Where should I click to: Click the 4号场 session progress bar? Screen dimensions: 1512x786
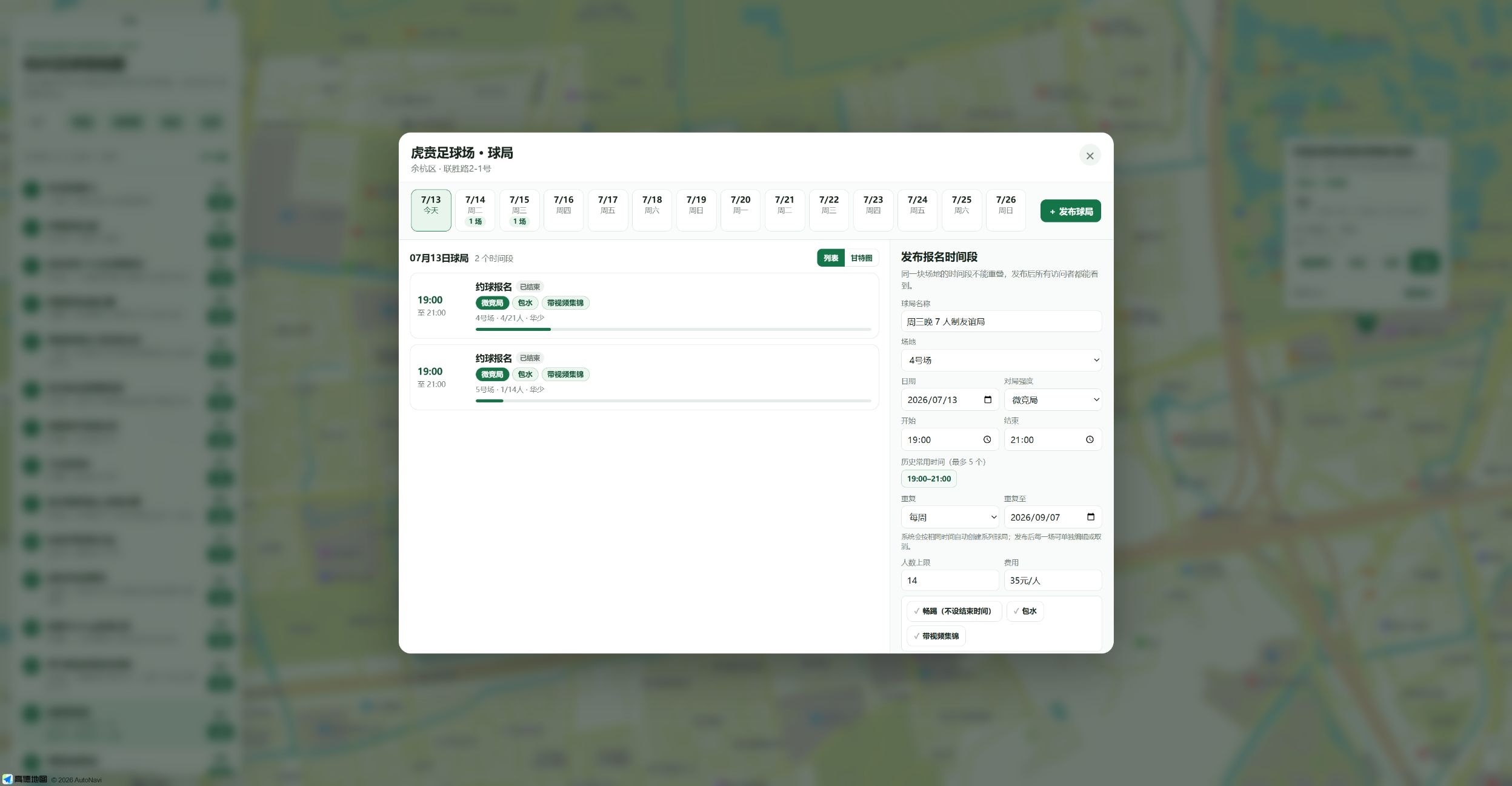click(673, 329)
